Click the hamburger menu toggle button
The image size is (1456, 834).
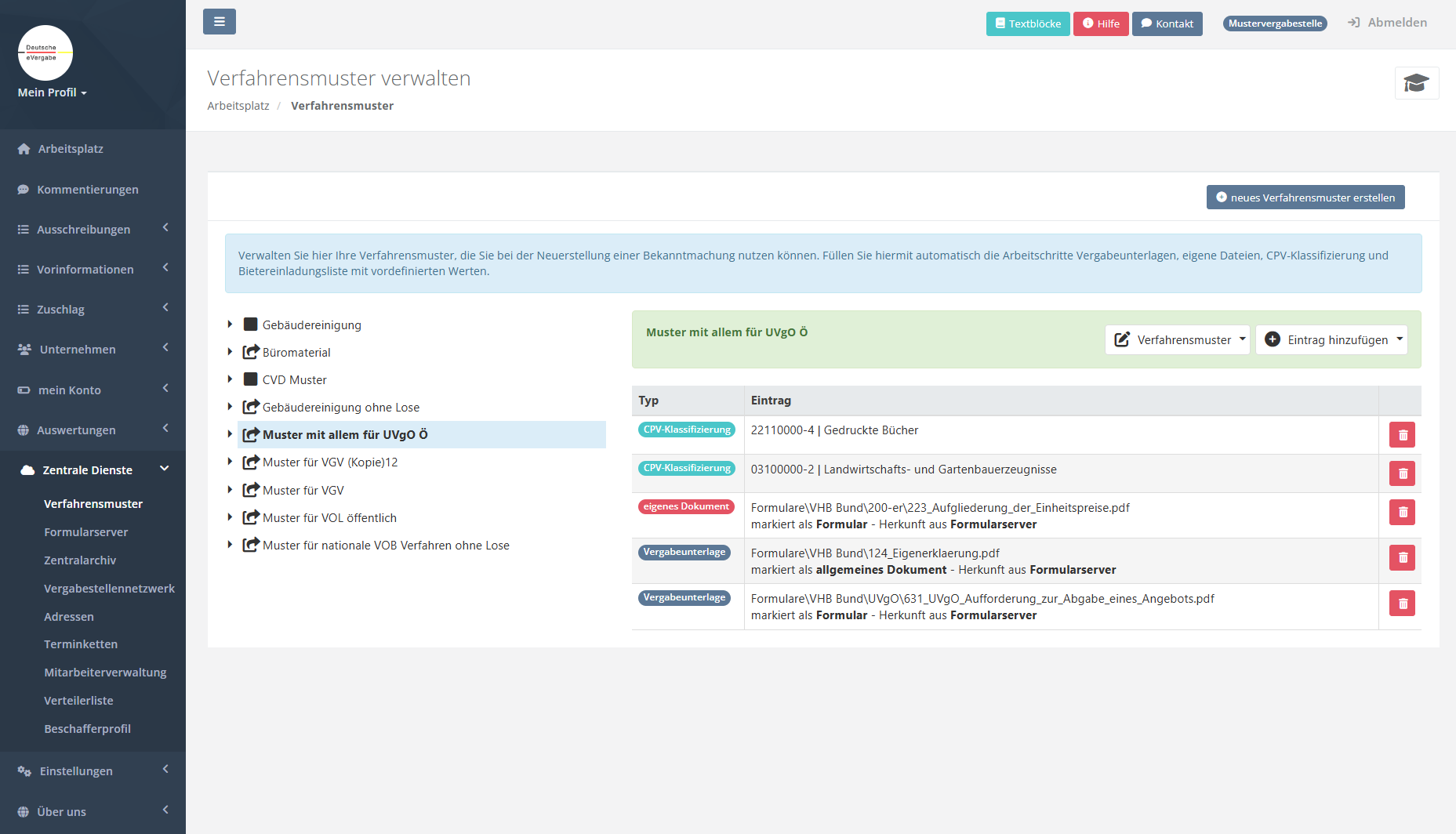tap(220, 22)
